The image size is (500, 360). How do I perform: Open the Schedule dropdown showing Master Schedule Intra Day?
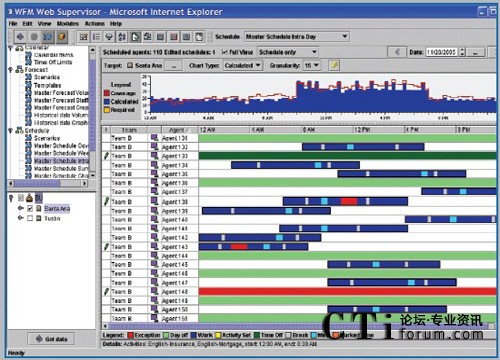coord(297,36)
